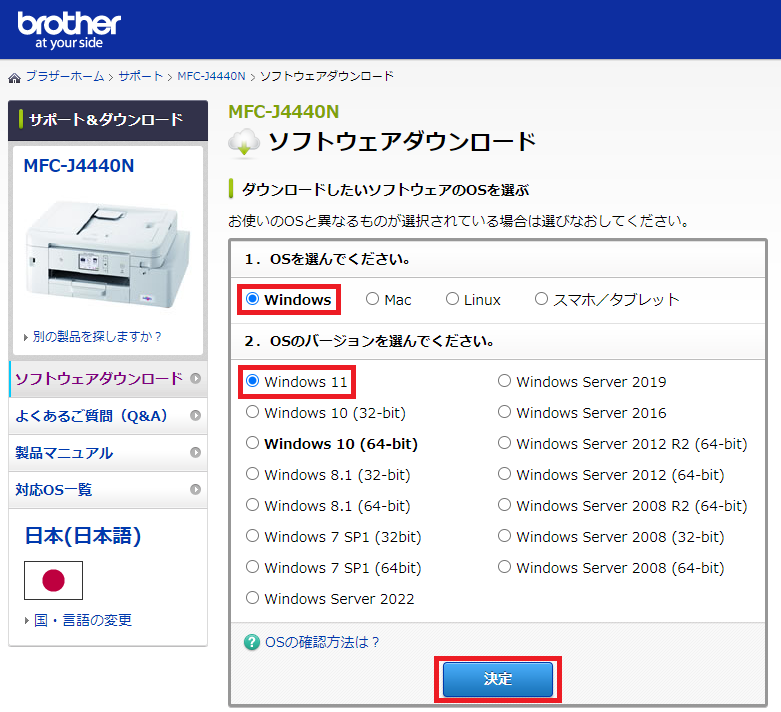Open ブラザーホーム breadcrumb link

coord(65,76)
